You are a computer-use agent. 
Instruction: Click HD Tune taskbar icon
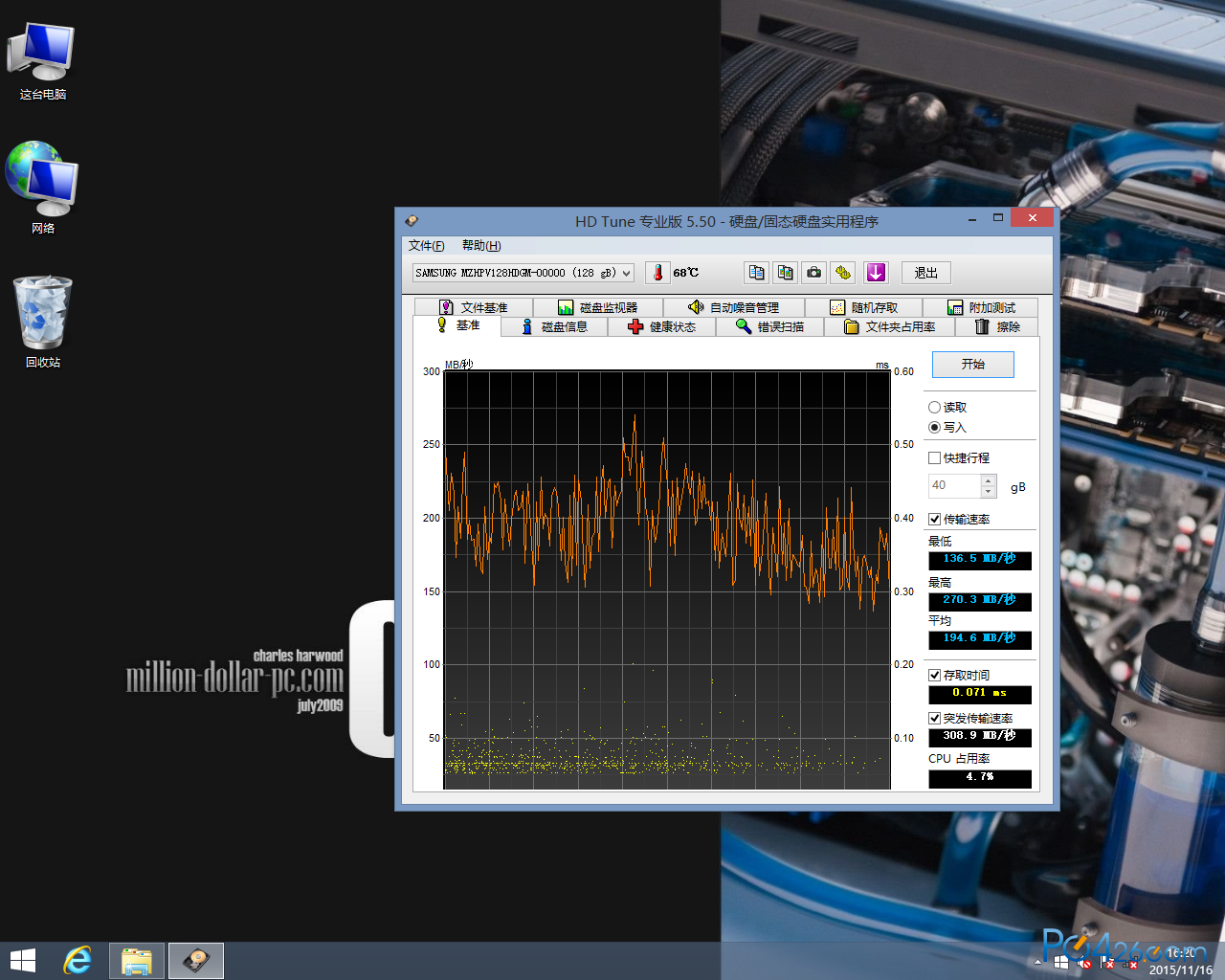pos(196,961)
